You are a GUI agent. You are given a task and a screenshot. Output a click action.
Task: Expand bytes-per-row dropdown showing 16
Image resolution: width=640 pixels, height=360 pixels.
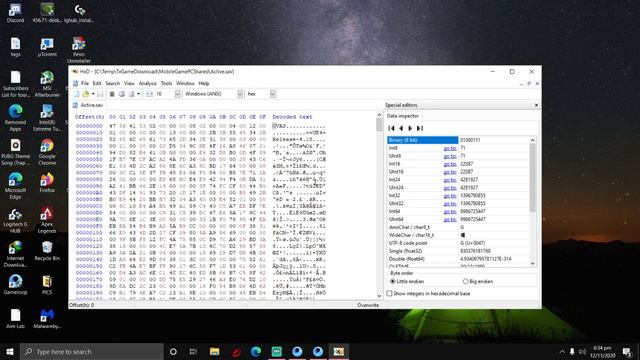click(178, 94)
